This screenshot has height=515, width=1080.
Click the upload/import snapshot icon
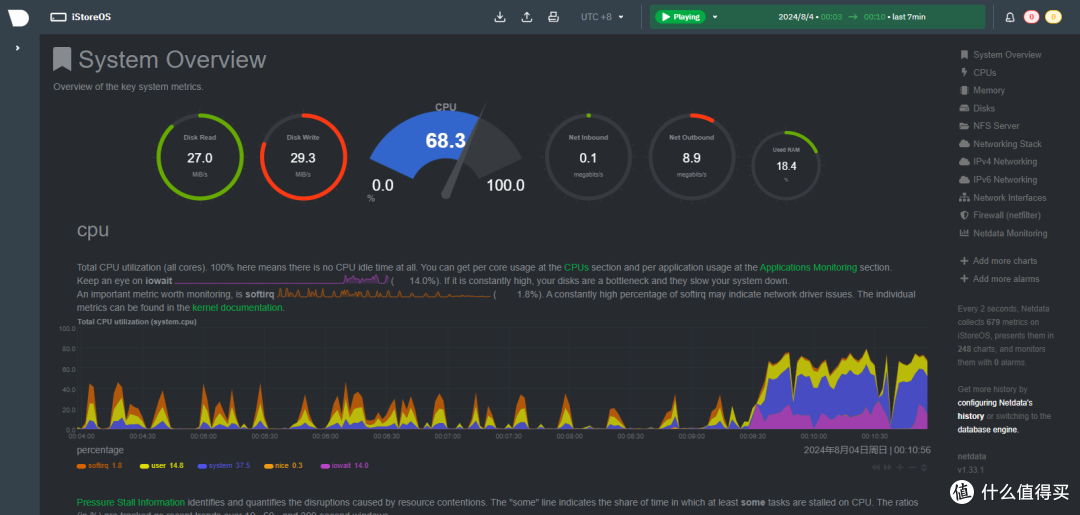click(x=526, y=17)
